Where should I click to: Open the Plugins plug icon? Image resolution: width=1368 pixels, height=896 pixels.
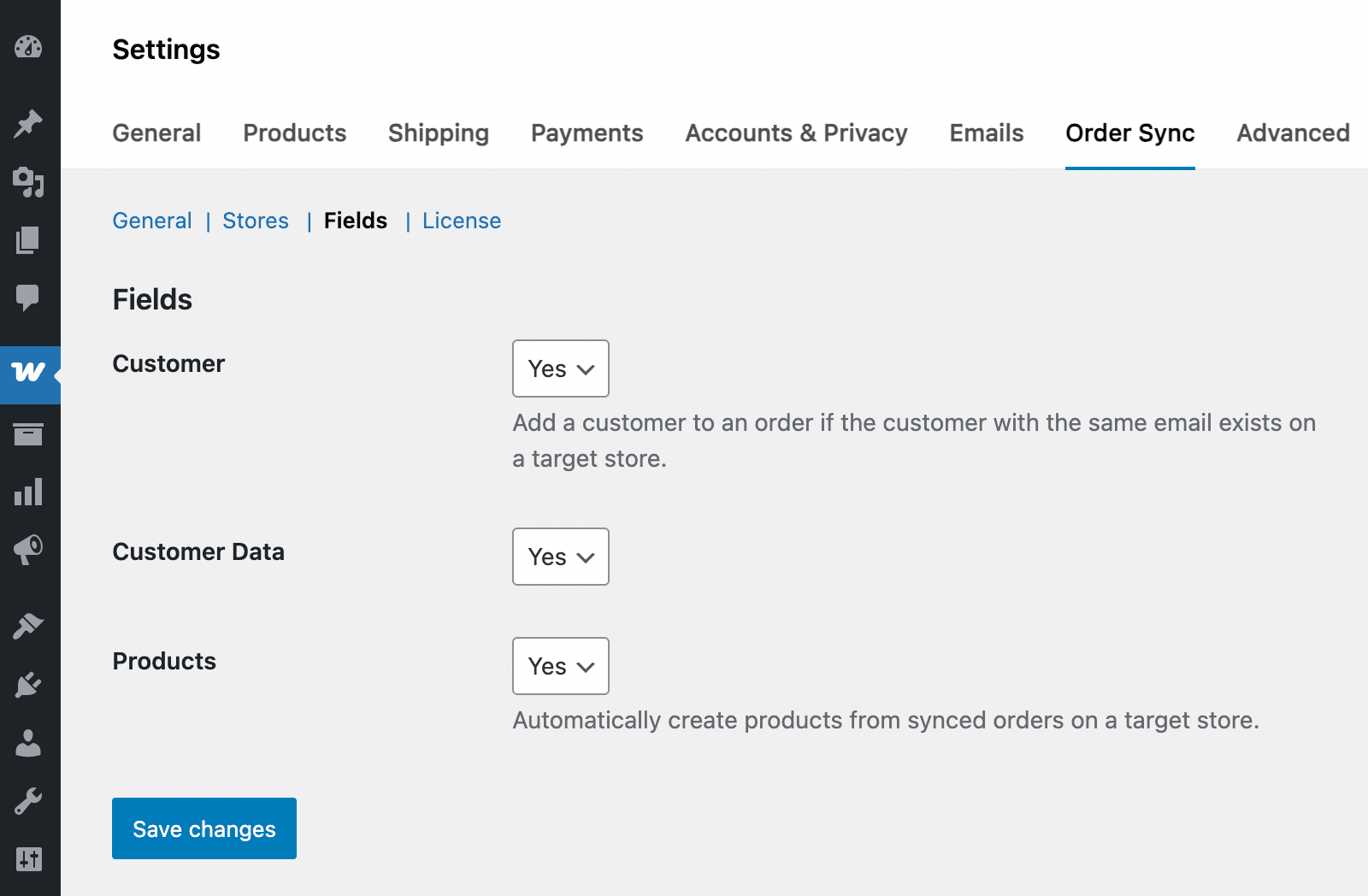(x=28, y=685)
